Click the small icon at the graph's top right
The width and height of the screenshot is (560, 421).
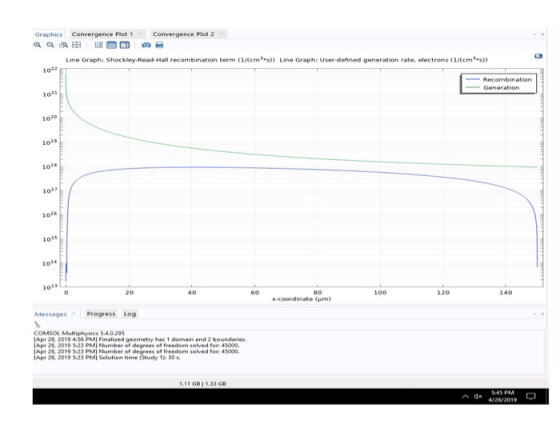pos(538,56)
